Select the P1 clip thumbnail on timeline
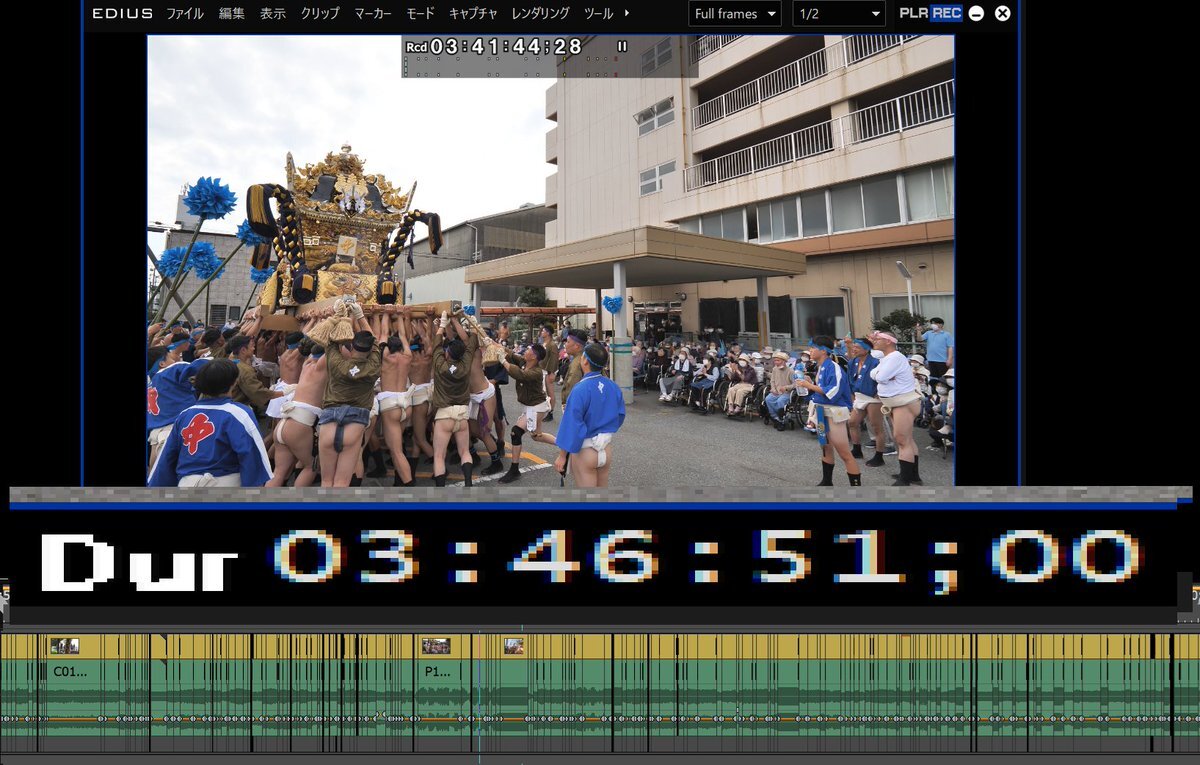1200x765 pixels. [436, 646]
